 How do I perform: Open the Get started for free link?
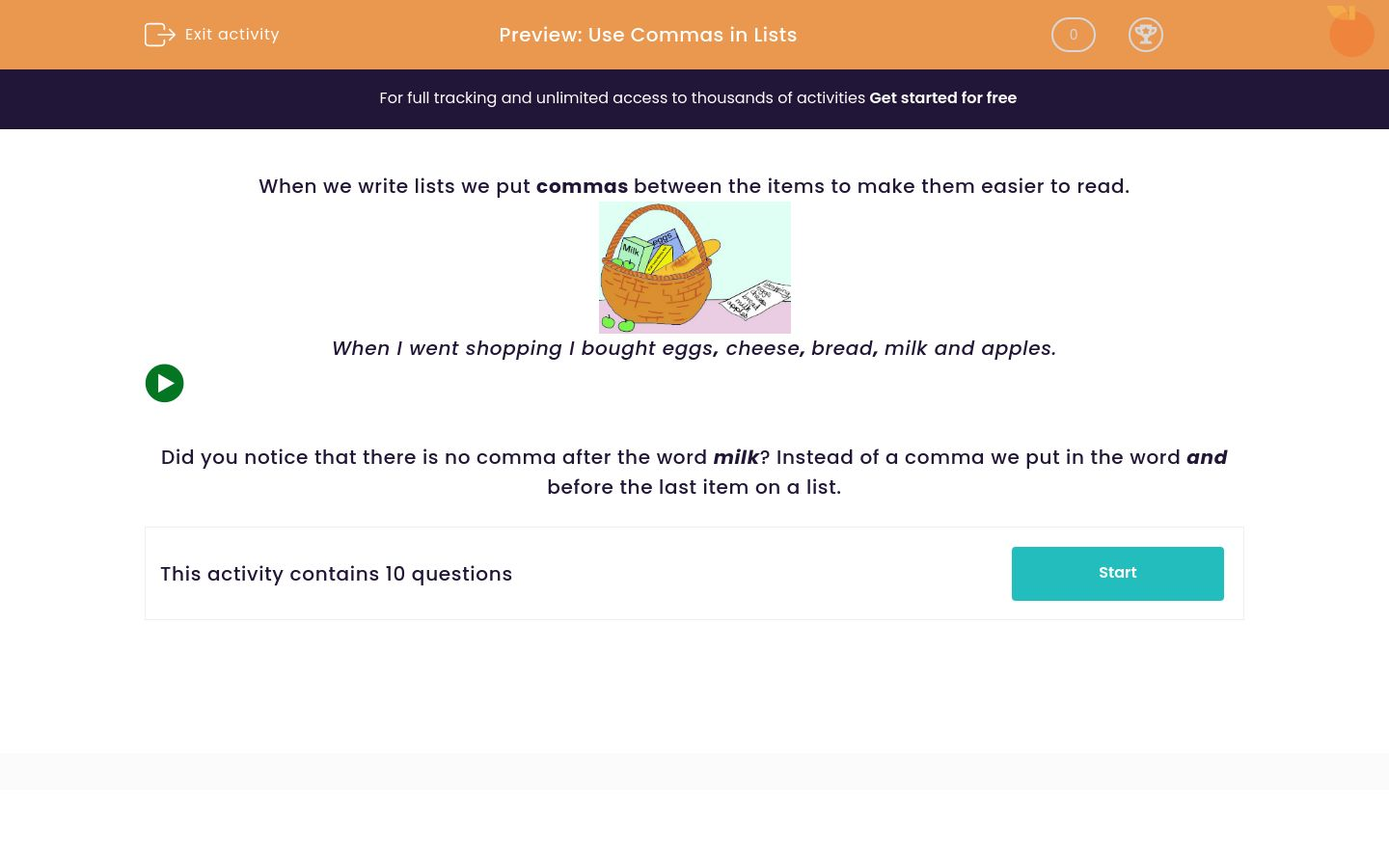(943, 97)
